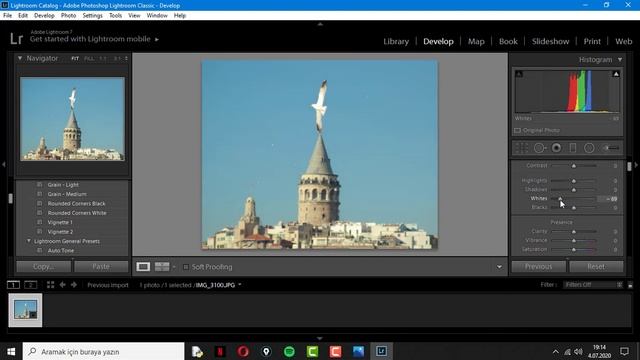Select the filmstrip photo thumbnail
The image size is (640, 360).
(x=25, y=310)
